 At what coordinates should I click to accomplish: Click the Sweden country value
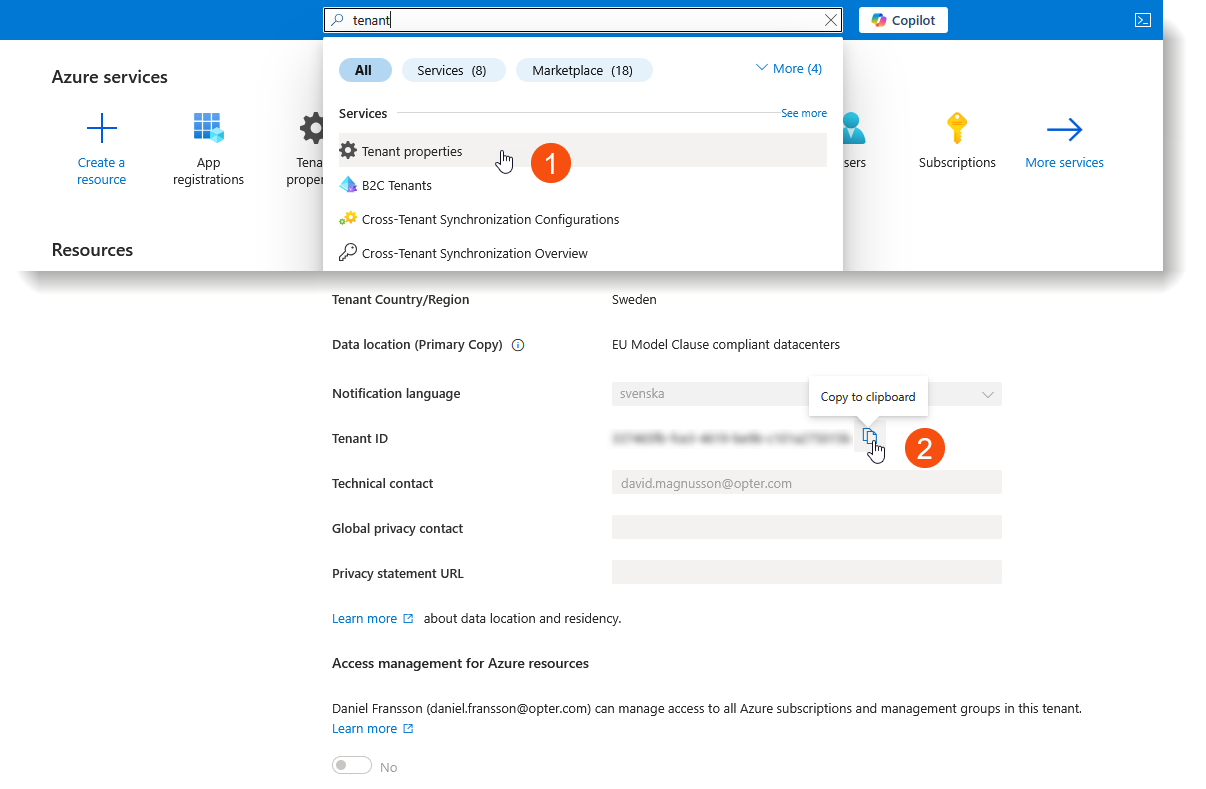(x=634, y=300)
